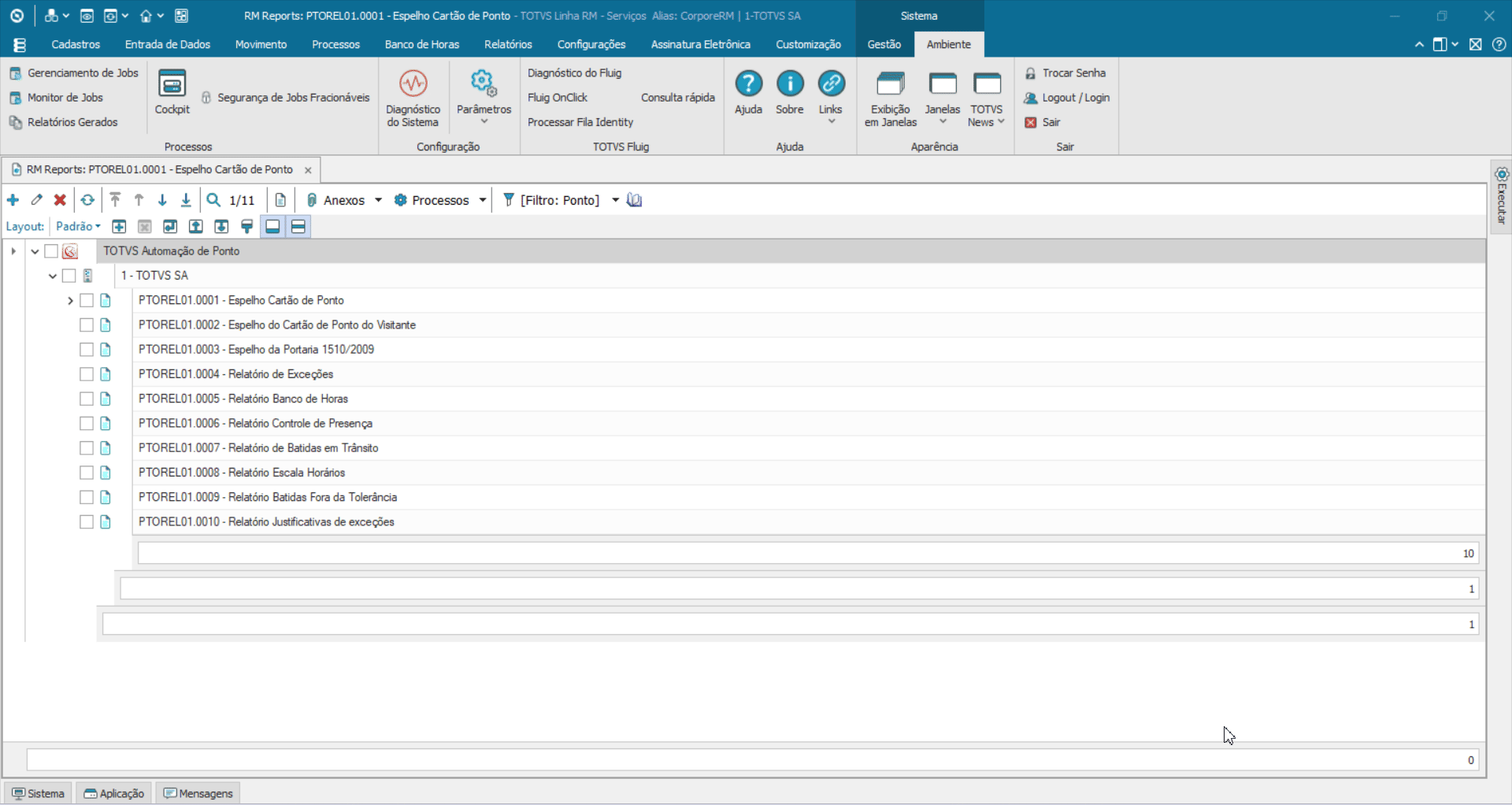Click the document icon after the 1/11 counter
1512x805 pixels.
coord(280,200)
